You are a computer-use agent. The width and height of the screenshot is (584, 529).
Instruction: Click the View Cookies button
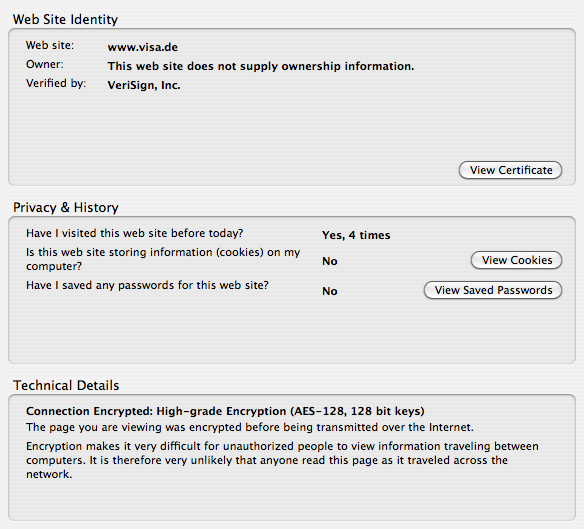pyautogui.click(x=517, y=260)
